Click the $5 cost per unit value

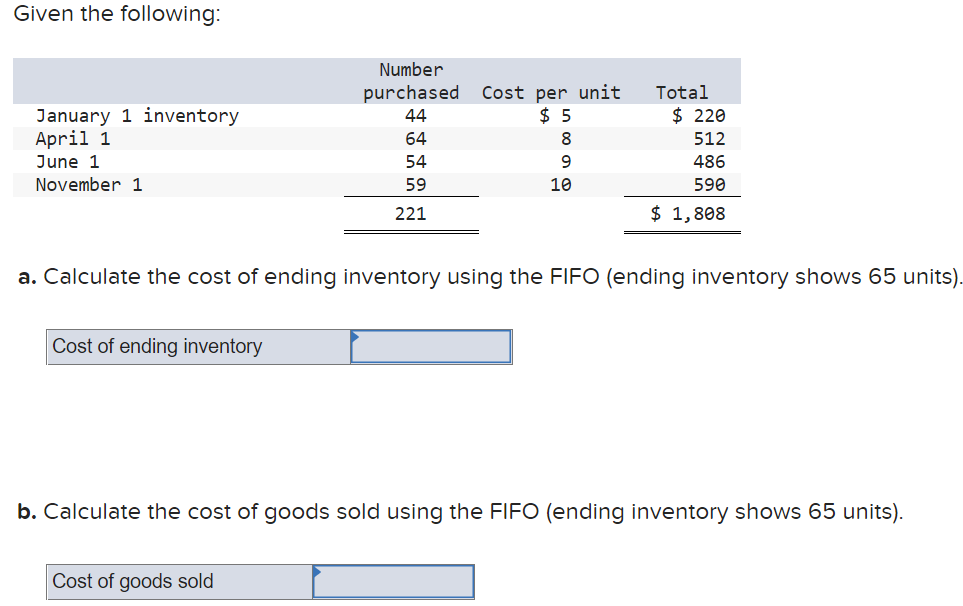click(553, 115)
